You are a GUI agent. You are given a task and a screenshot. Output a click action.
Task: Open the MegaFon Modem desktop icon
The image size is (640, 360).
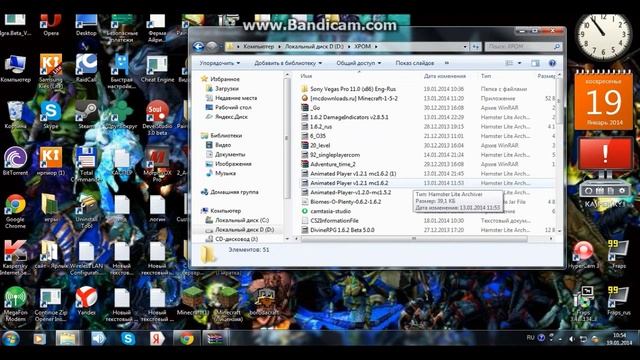coord(16,304)
